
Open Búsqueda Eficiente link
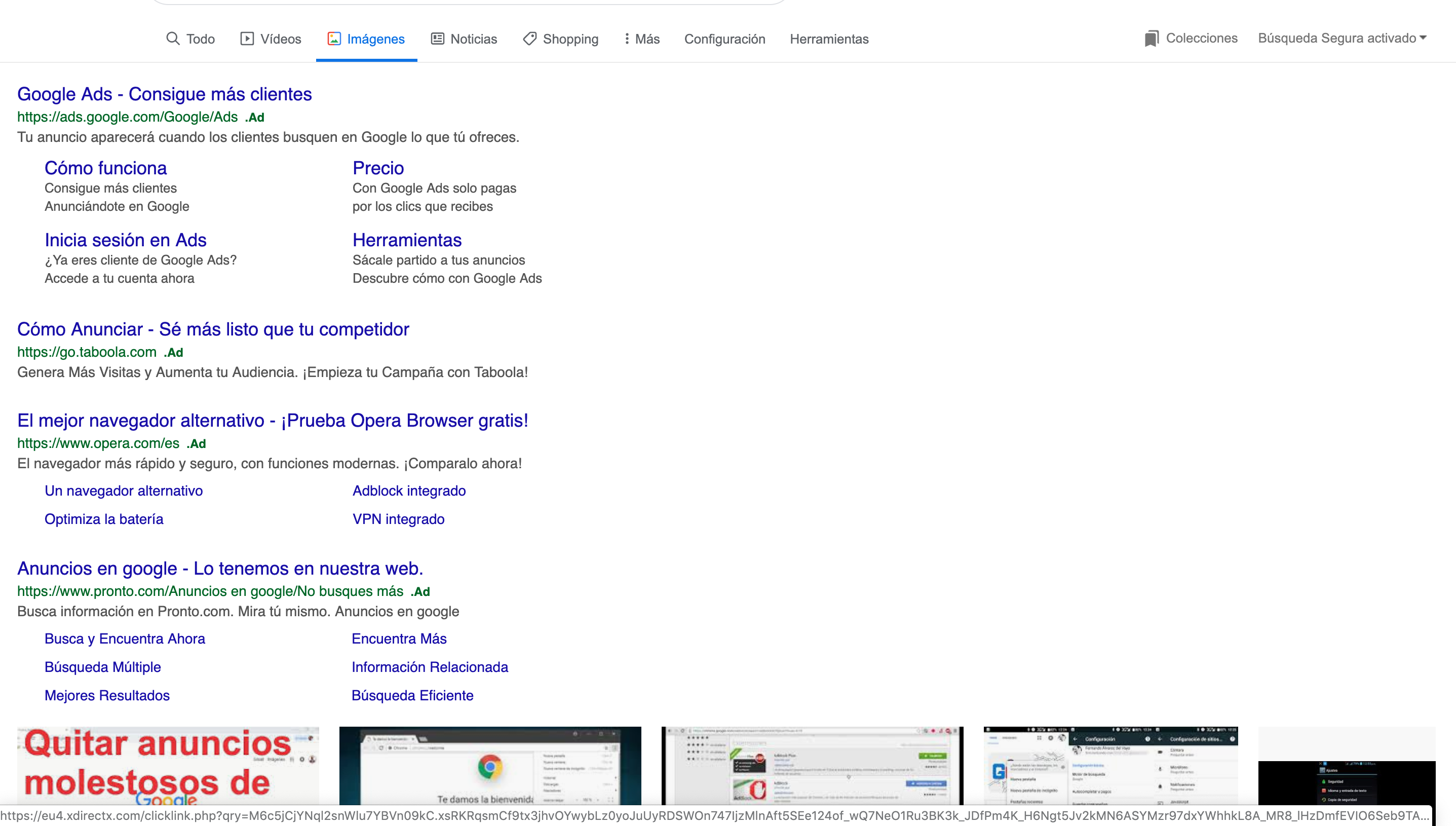point(412,696)
